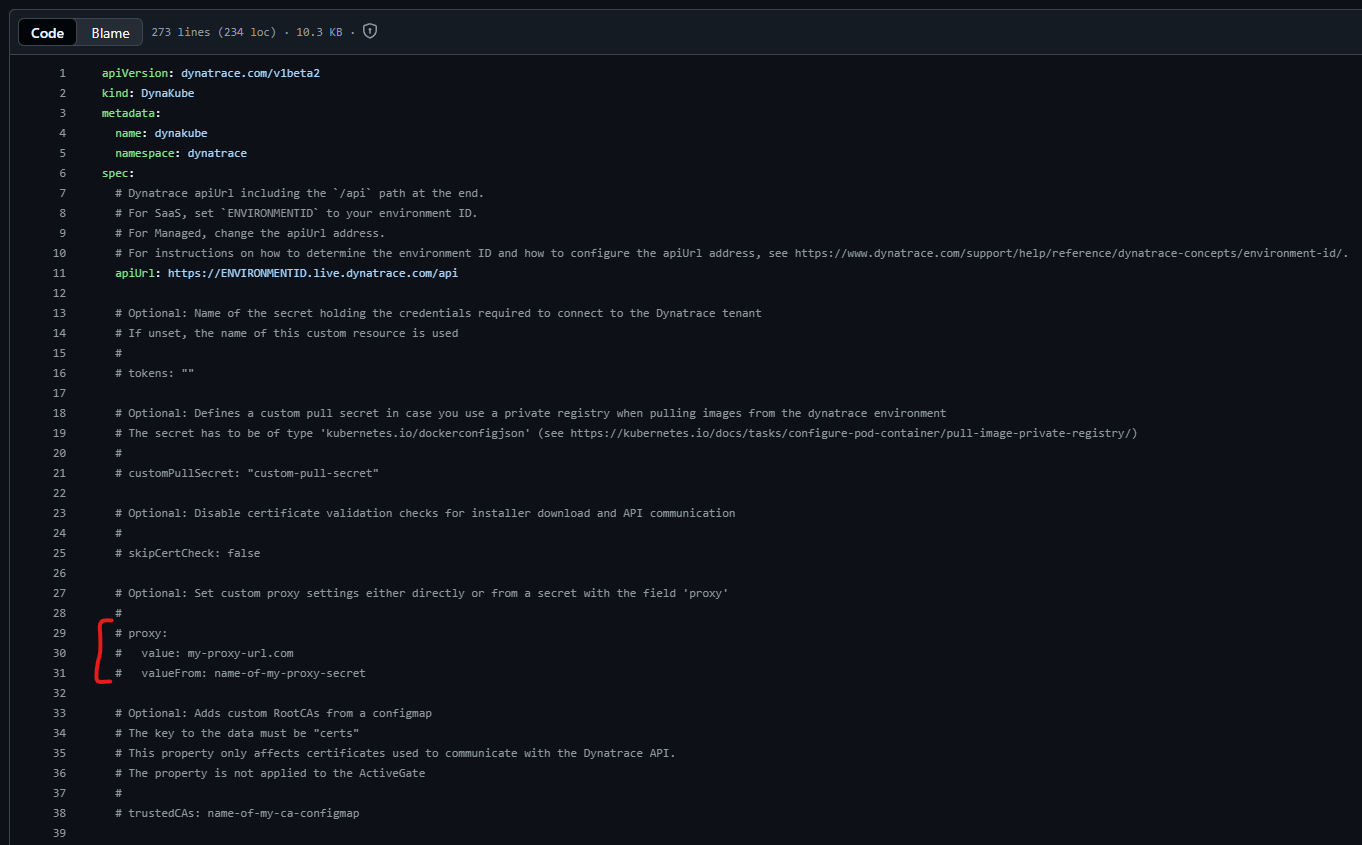The width and height of the screenshot is (1362, 845).
Task: Switch to the Code view tab
Action: pos(48,33)
